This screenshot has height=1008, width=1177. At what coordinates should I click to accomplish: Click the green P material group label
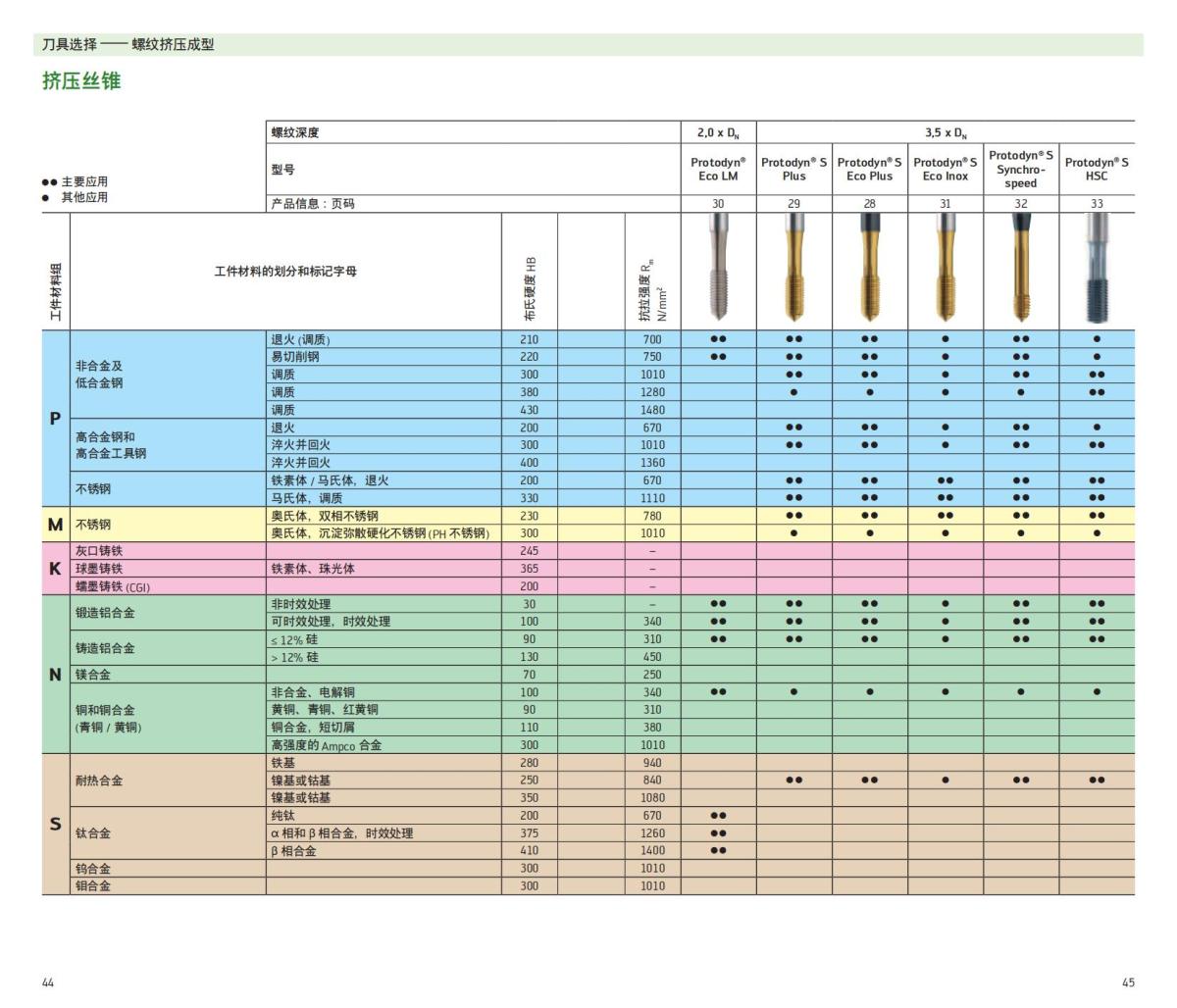click(x=54, y=419)
